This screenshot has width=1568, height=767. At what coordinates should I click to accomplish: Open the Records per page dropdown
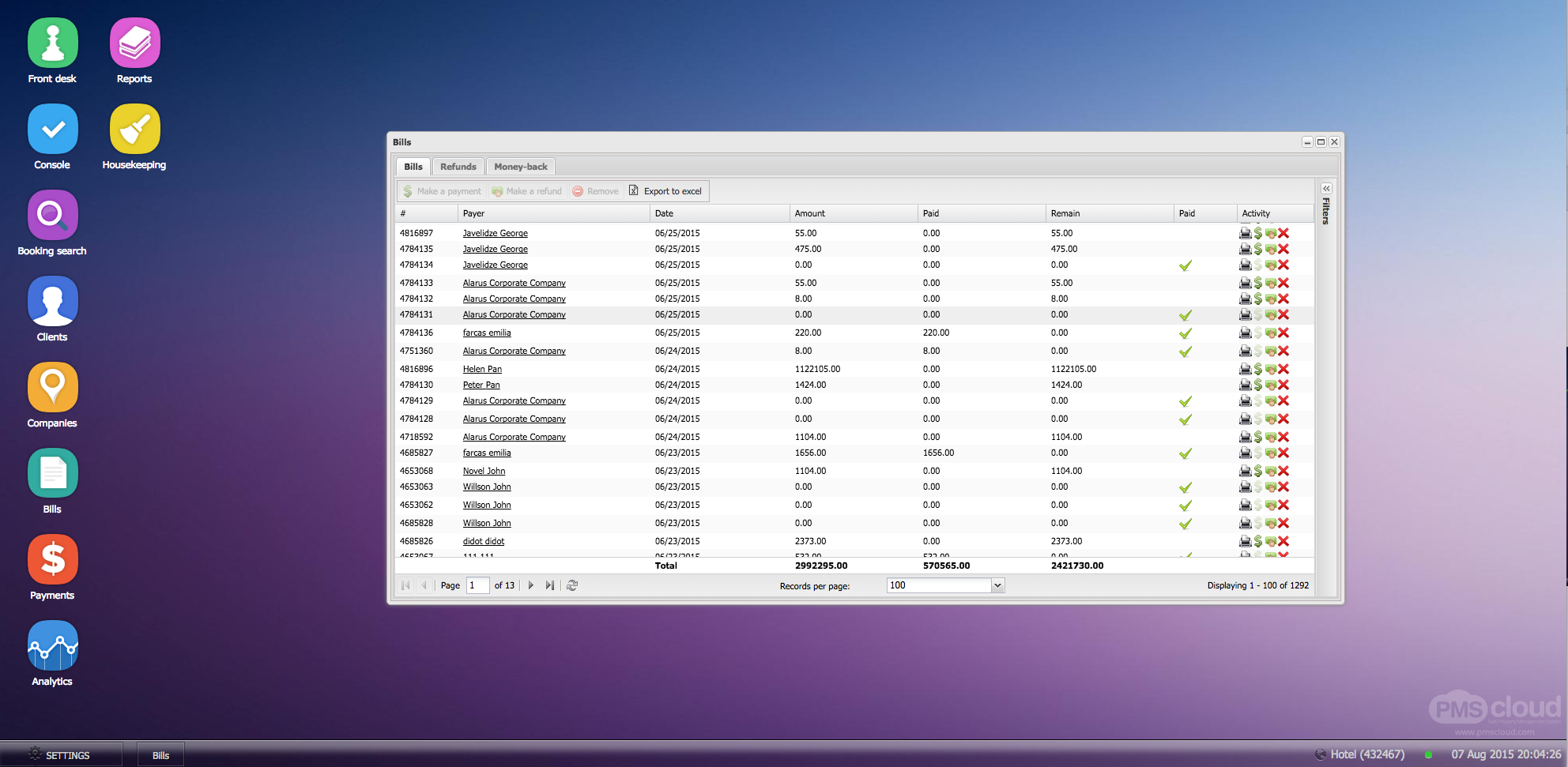point(997,585)
